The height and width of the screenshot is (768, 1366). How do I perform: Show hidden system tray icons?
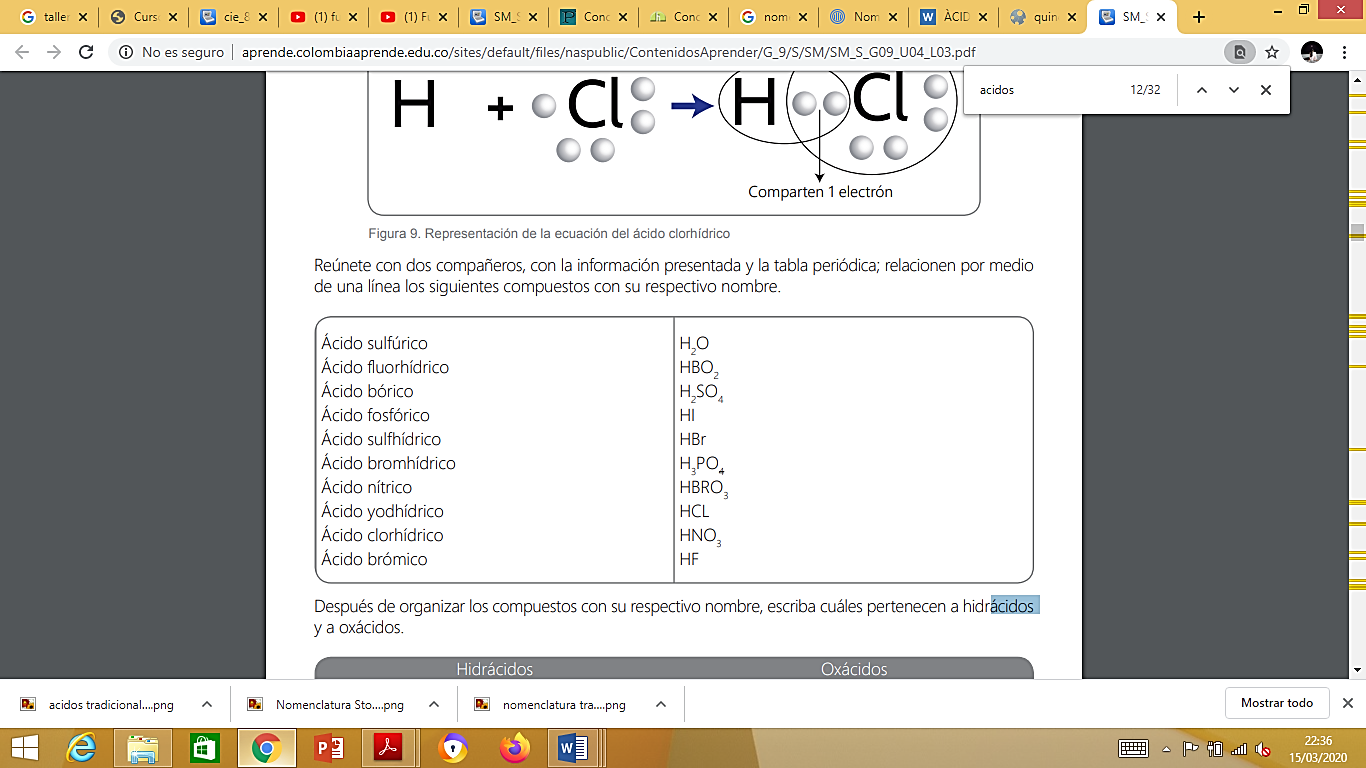(x=1165, y=748)
